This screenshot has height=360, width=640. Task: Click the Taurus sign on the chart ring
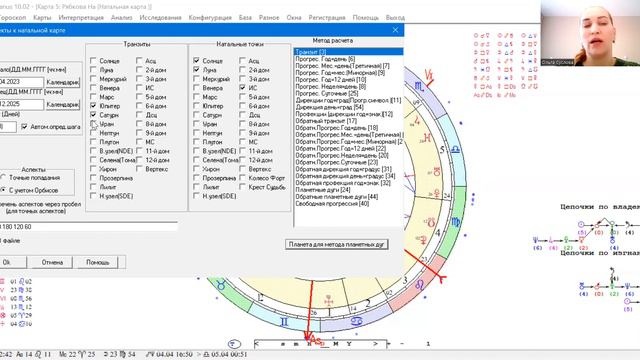[x=221, y=285]
